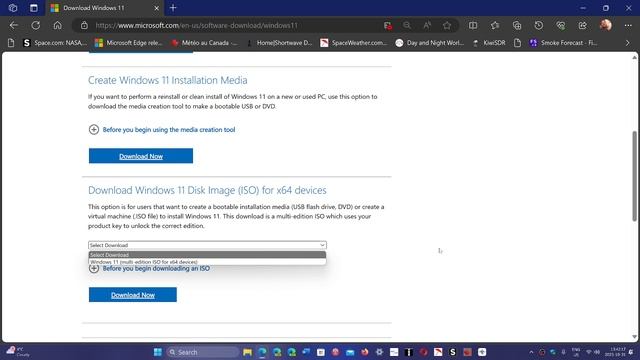Screen dimensions: 640x360
Task: Open Météo au Canada bookmark
Action: pos(204,42)
